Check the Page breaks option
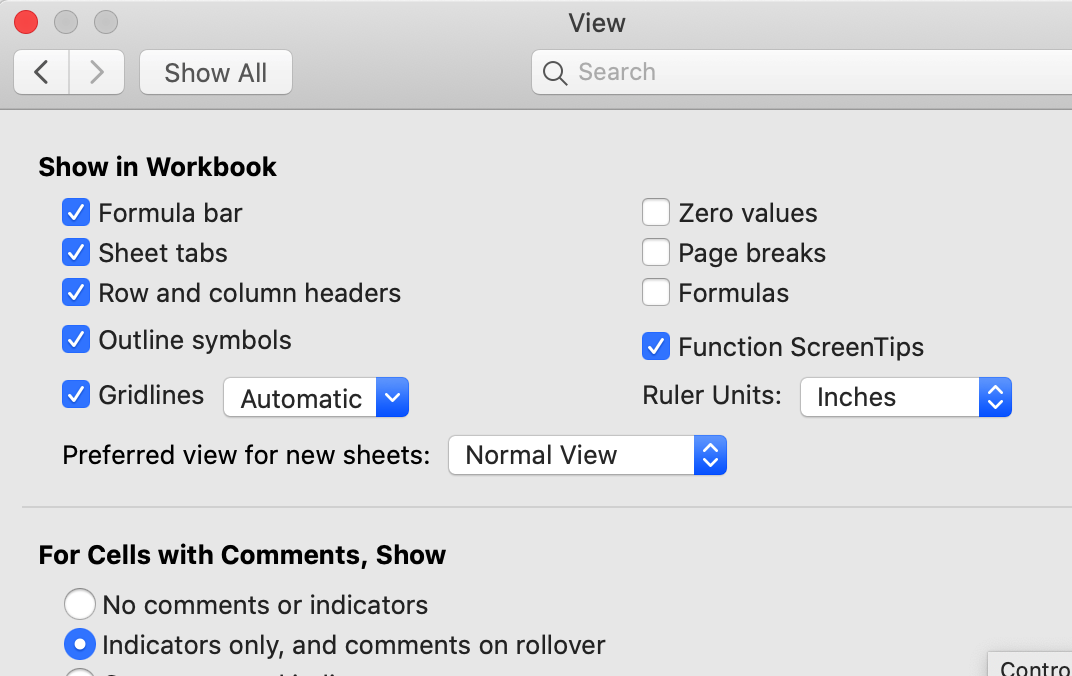This screenshot has height=676, width=1072. [656, 253]
